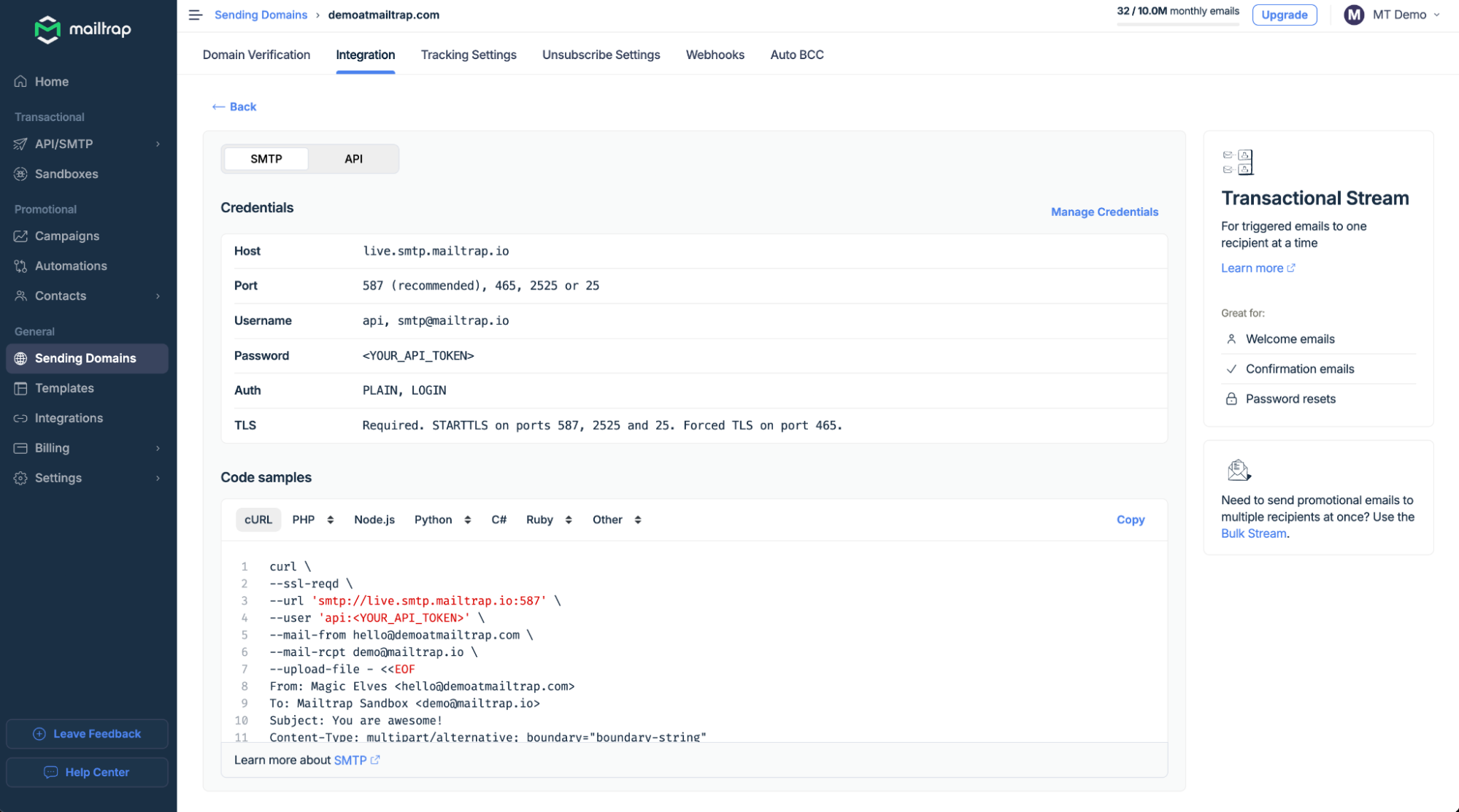Open Integrations from the sidebar
This screenshot has height=812, width=1459.
pyautogui.click(x=69, y=418)
